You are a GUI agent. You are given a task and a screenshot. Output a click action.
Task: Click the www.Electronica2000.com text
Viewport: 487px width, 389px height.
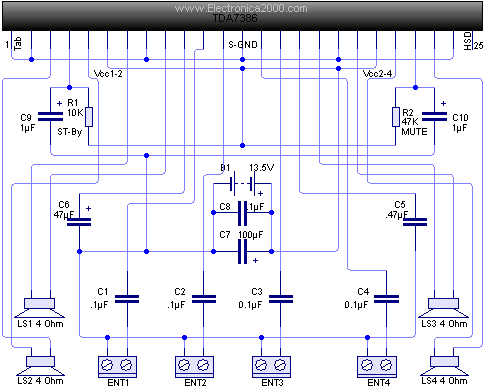tap(241, 8)
